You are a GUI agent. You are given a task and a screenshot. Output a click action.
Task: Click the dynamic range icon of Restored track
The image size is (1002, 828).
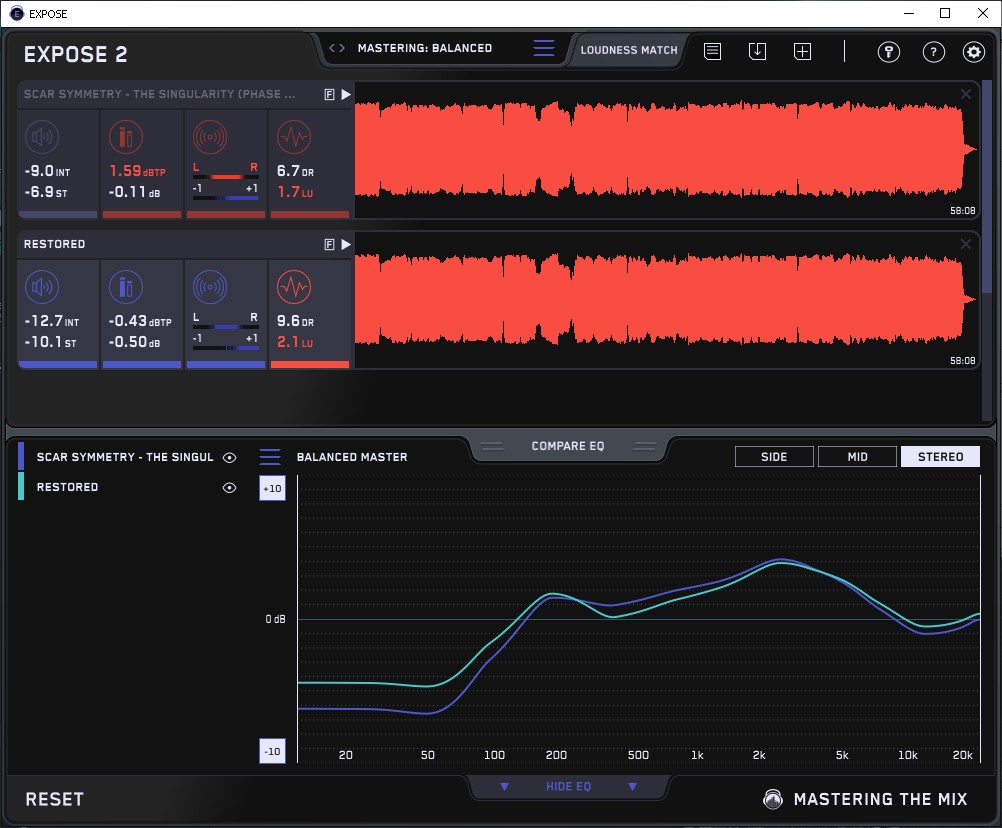click(293, 289)
